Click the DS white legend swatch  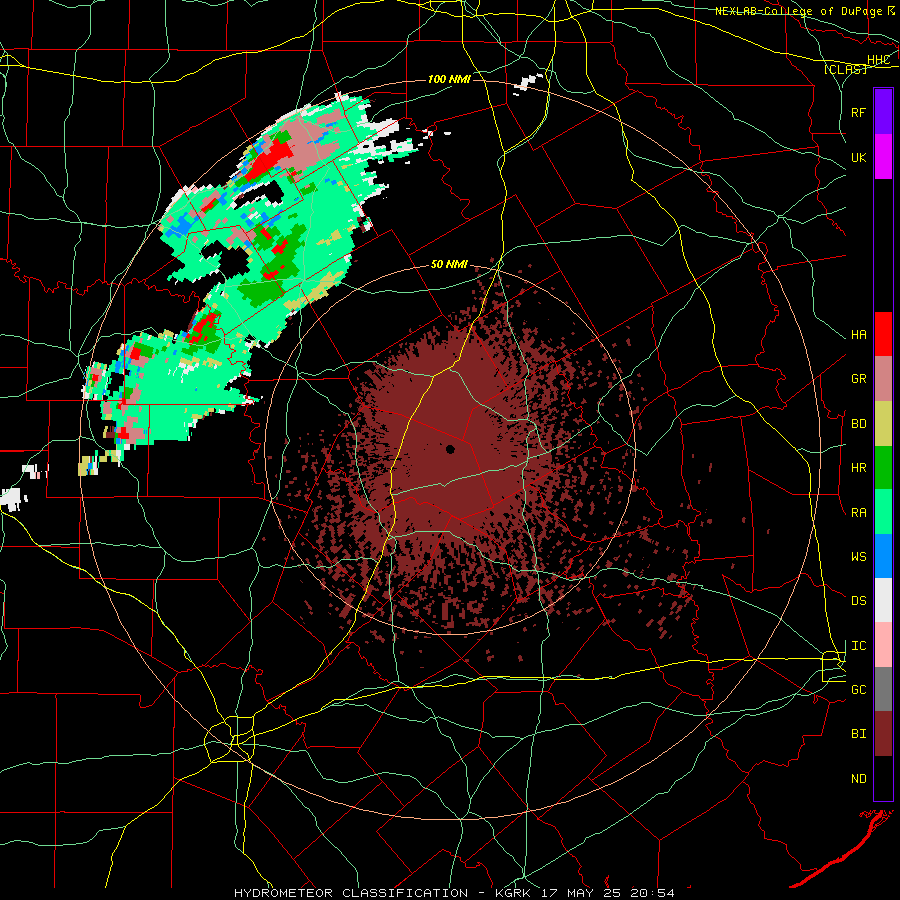pos(883,600)
